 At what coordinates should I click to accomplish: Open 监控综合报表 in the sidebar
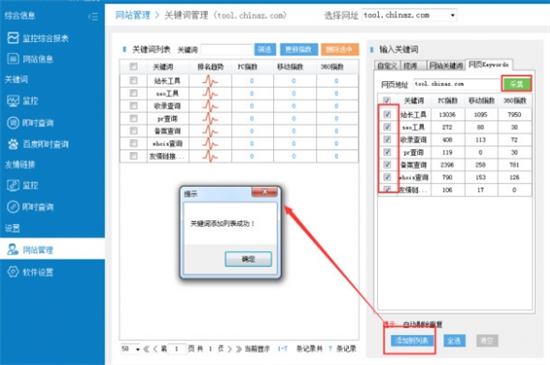[38, 38]
